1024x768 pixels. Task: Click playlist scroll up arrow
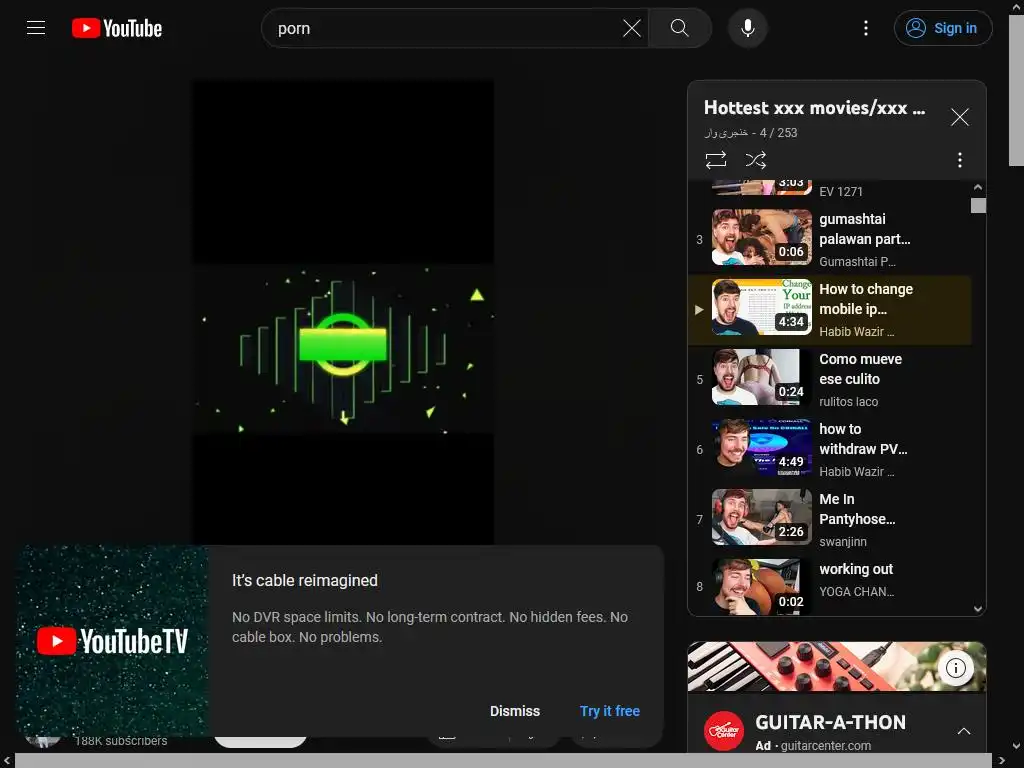[978, 187]
